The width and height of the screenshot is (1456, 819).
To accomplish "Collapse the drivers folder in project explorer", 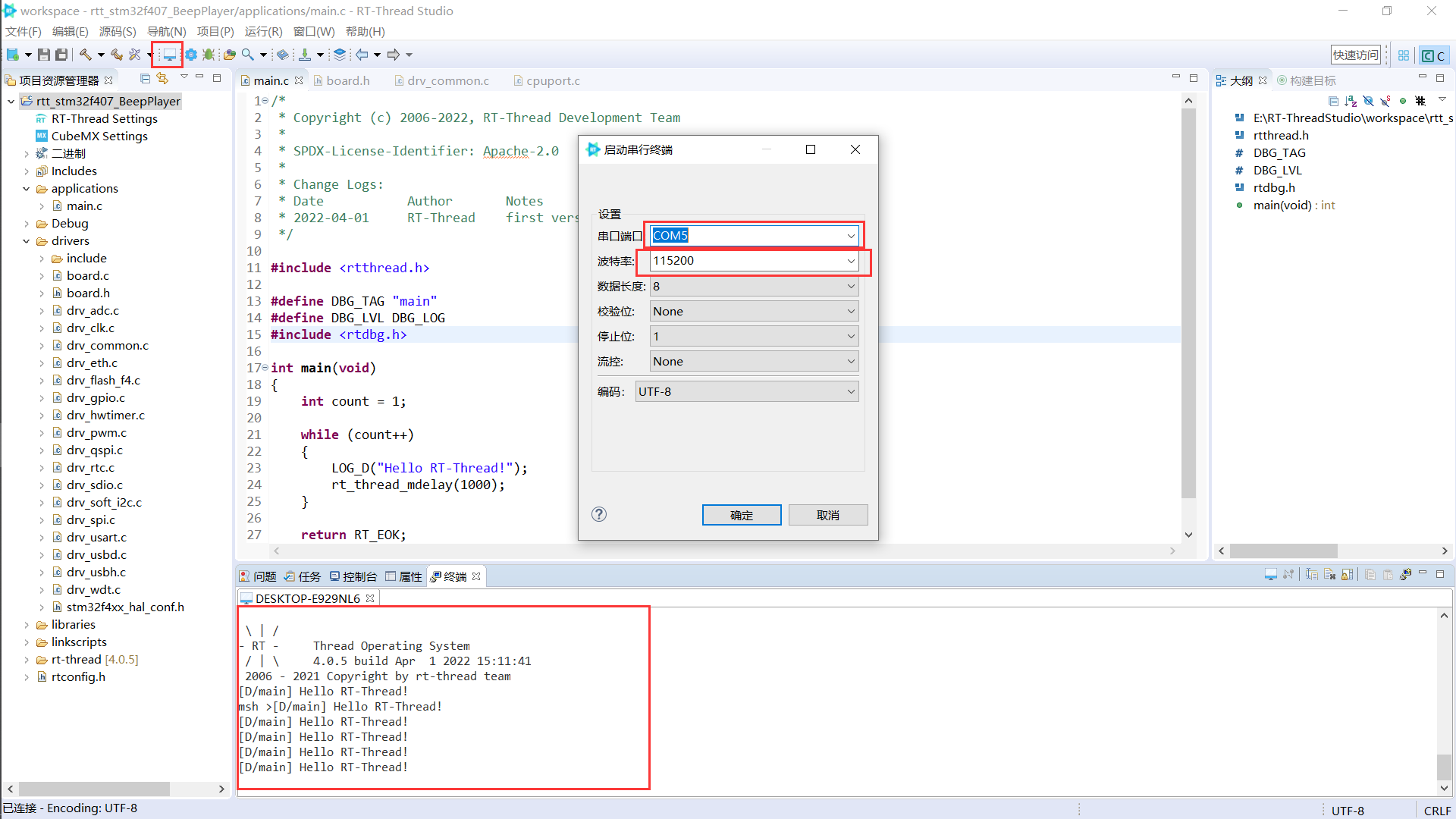I will point(27,240).
